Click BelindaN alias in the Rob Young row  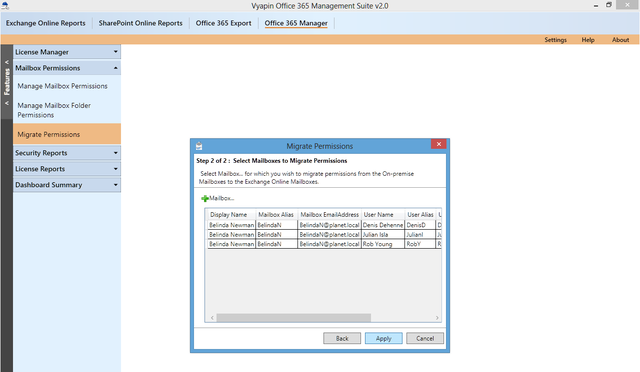pyautogui.click(x=276, y=244)
